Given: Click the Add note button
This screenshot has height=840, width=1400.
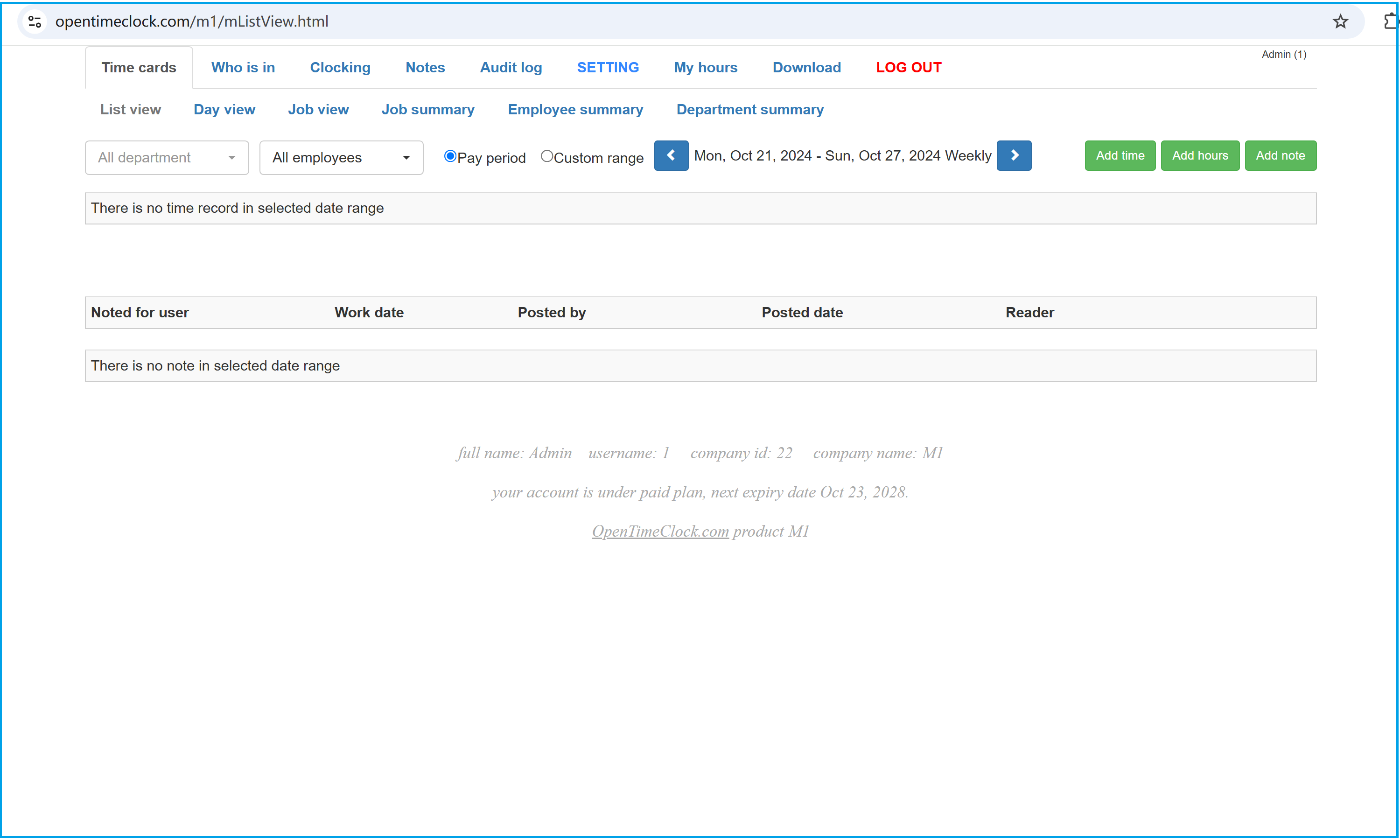Looking at the screenshot, I should [1280, 156].
